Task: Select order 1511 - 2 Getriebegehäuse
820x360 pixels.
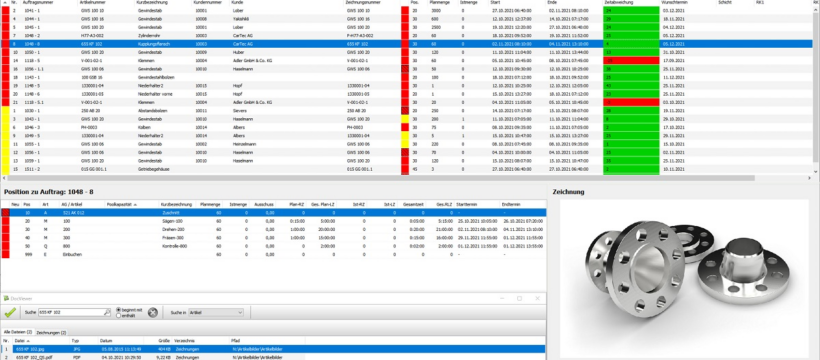Action: [x=407, y=170]
